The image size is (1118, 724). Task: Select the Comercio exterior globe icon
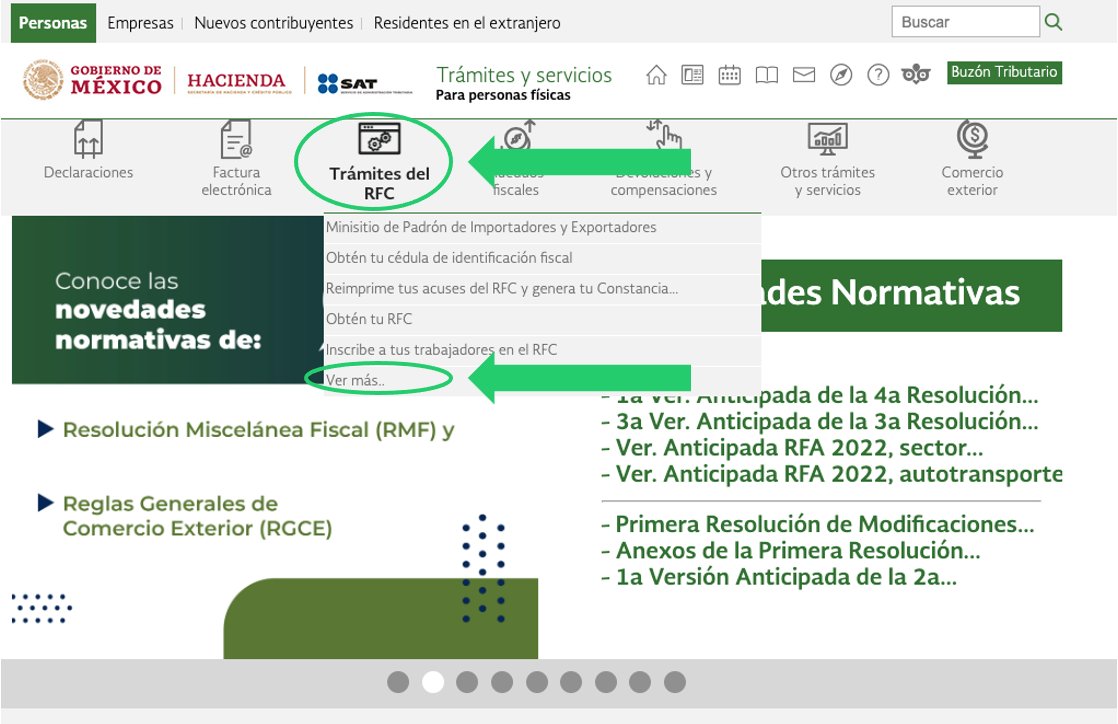(x=970, y=140)
